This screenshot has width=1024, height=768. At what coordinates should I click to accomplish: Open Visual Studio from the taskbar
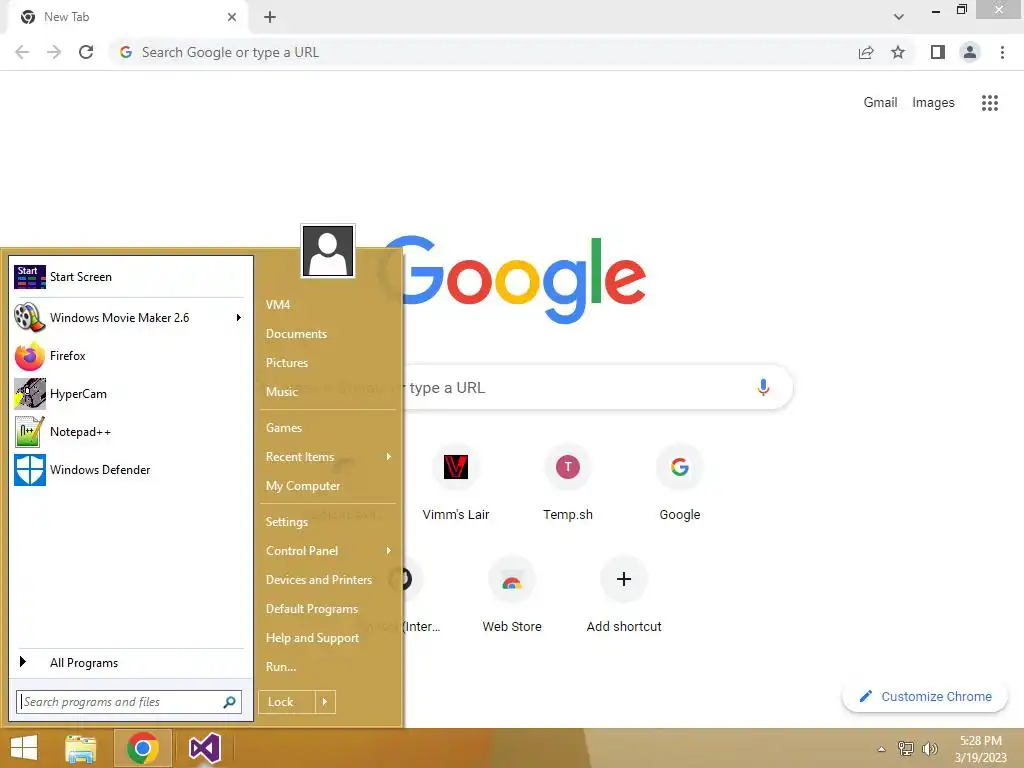click(x=204, y=748)
